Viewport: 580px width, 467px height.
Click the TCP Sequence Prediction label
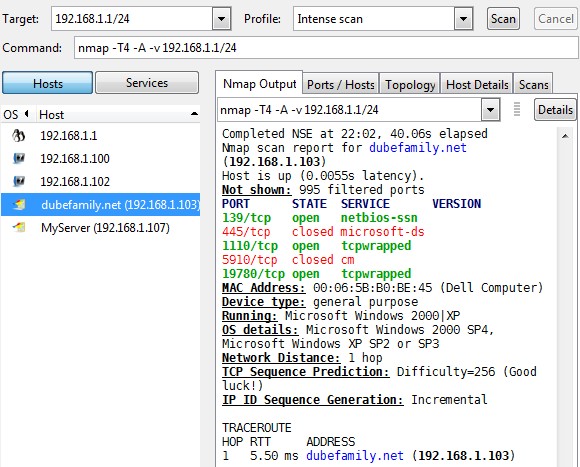coord(306,372)
